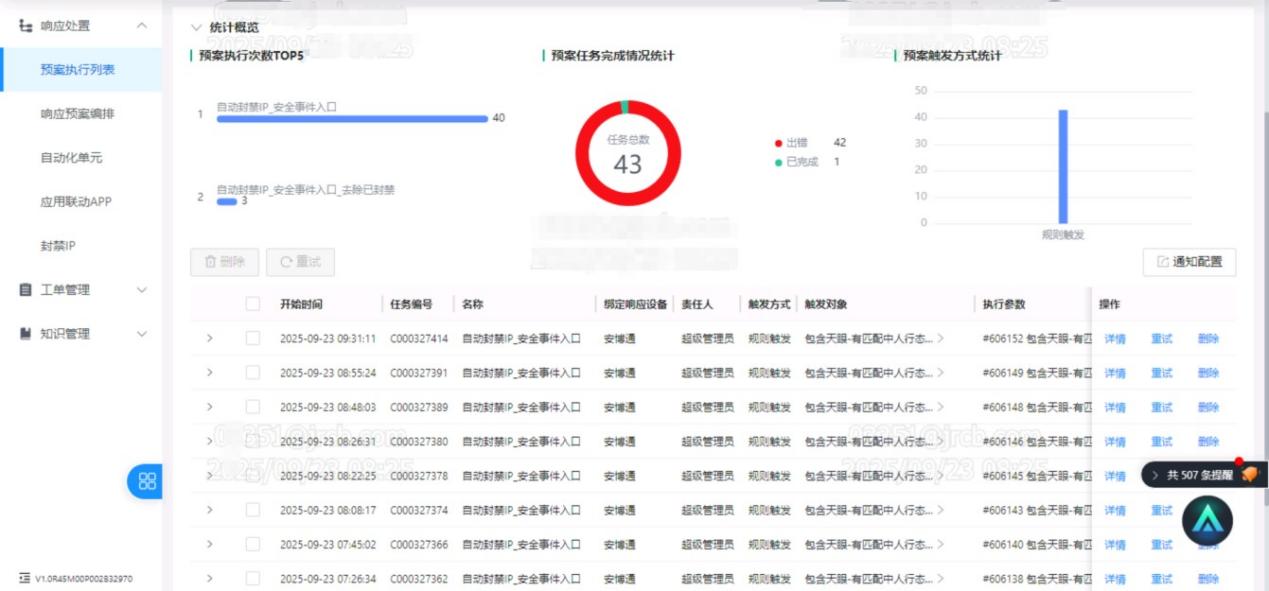The image size is (1269, 591).
Task: Click the 重试 button above the table
Action: point(300,262)
